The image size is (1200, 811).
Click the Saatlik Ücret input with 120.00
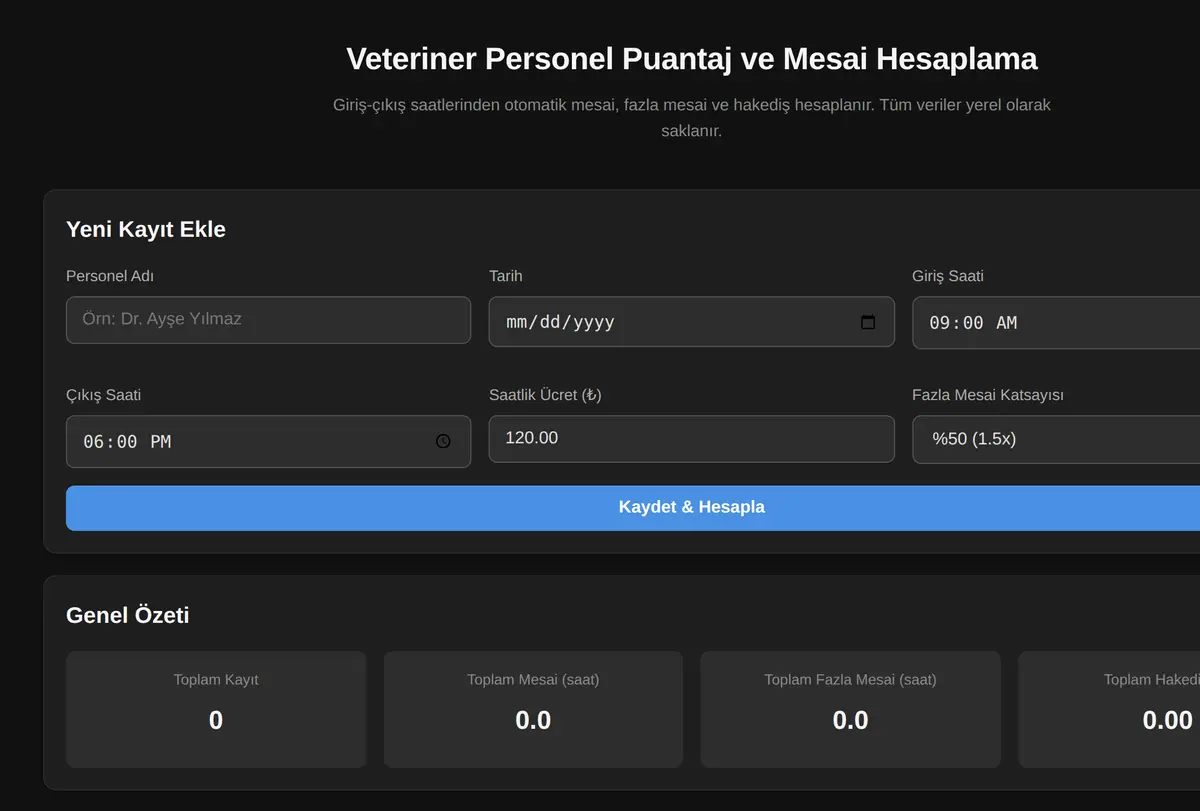[691, 439]
